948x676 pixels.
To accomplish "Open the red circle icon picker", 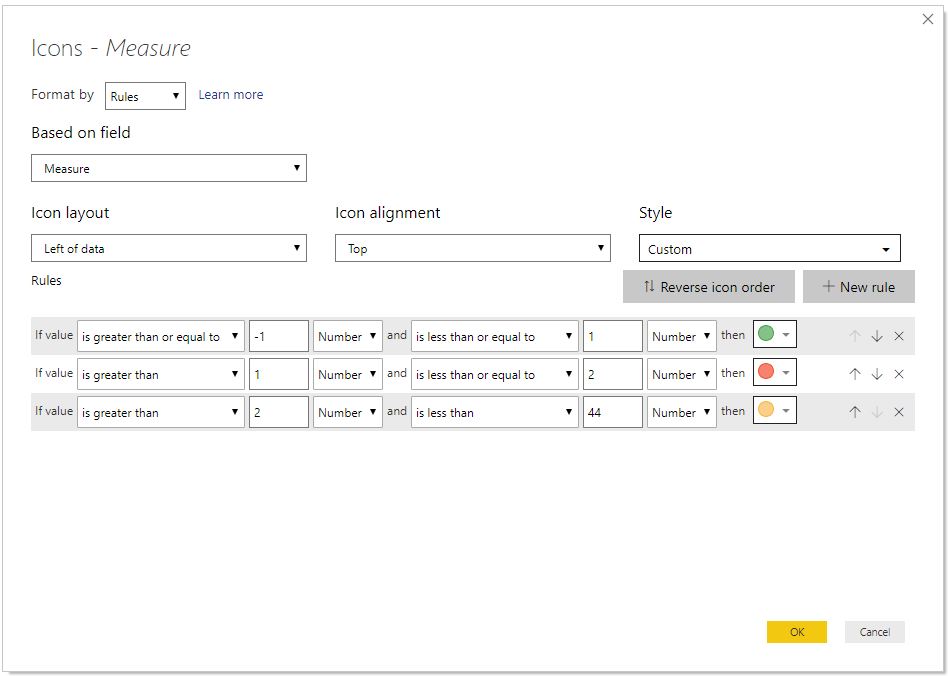I will (774, 372).
